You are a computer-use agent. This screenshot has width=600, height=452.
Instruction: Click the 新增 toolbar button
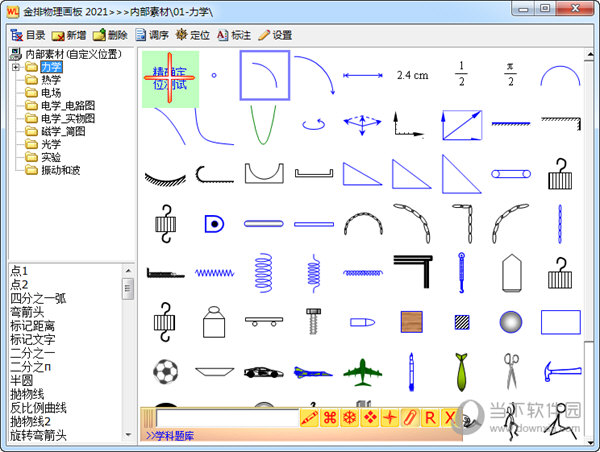pyautogui.click(x=69, y=35)
